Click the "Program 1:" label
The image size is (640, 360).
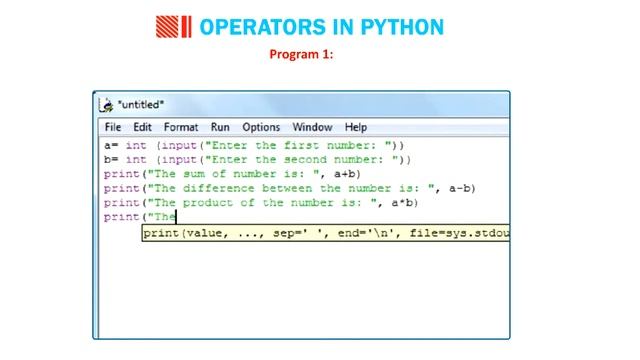coord(301,54)
